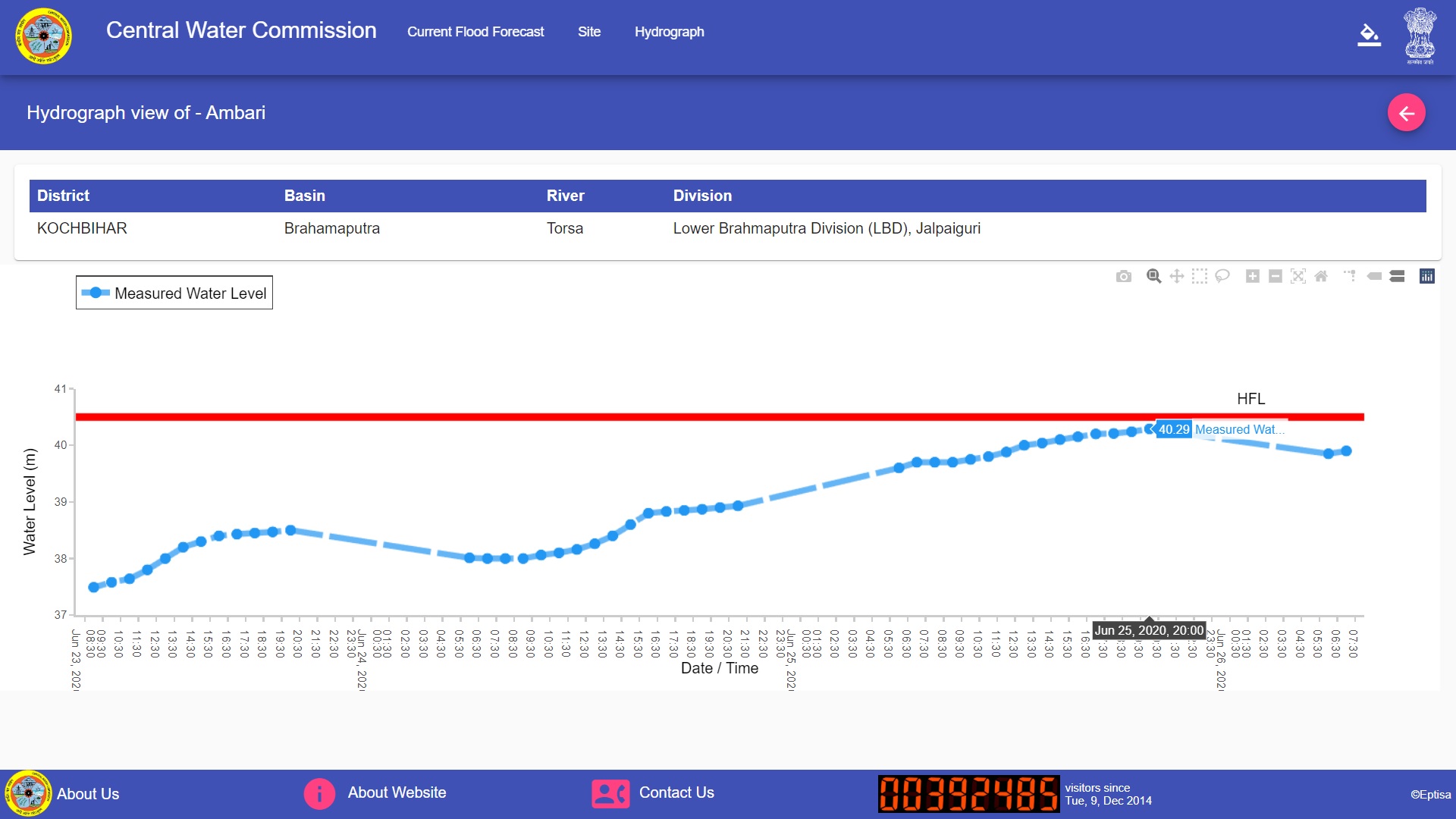Select the Zoom tool in chart toolbar
This screenshot has height=819, width=1456.
point(1153,277)
